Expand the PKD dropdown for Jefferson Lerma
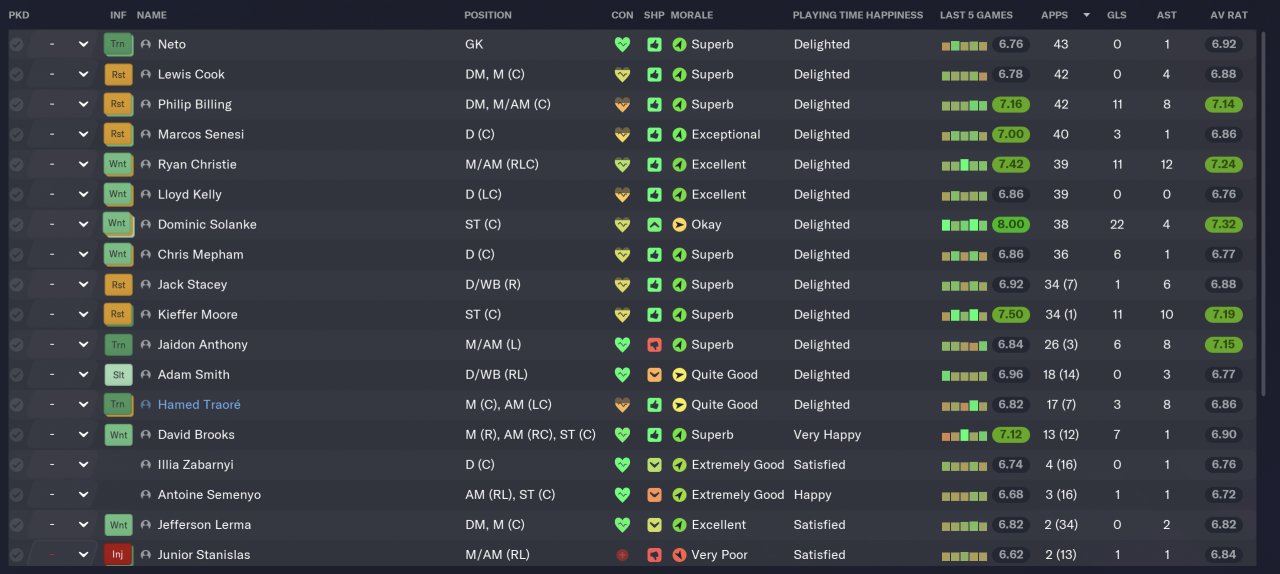 point(83,525)
